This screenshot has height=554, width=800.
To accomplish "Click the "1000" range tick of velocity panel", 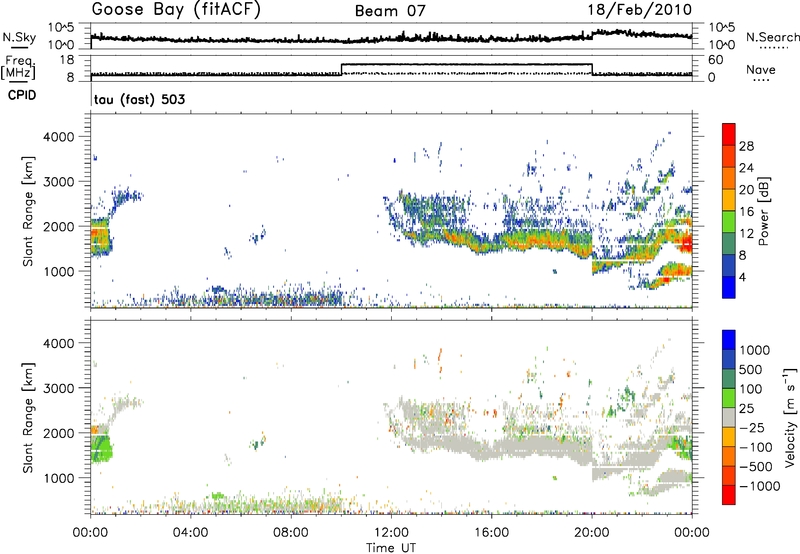I will 58,478.
